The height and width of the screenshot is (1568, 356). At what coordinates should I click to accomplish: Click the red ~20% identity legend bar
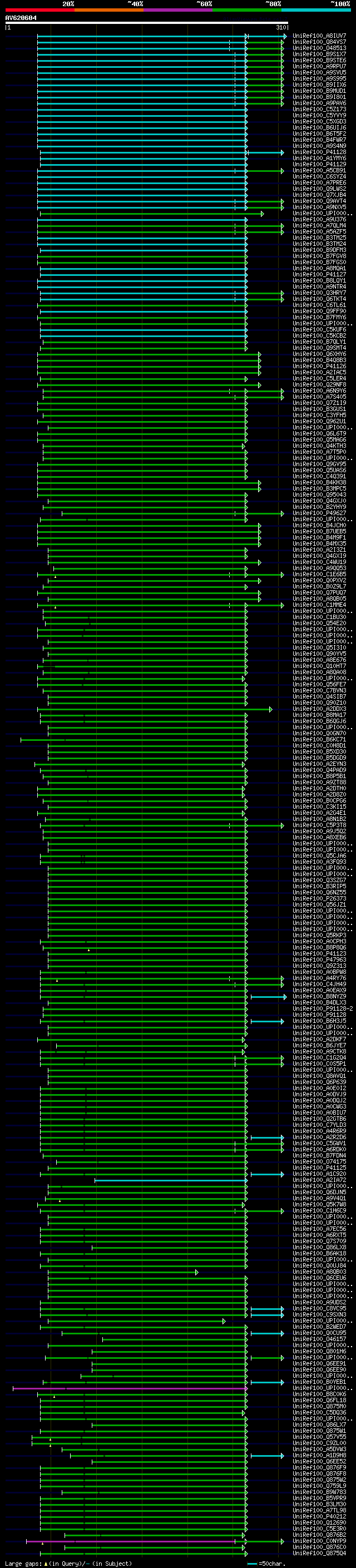[39, 10]
